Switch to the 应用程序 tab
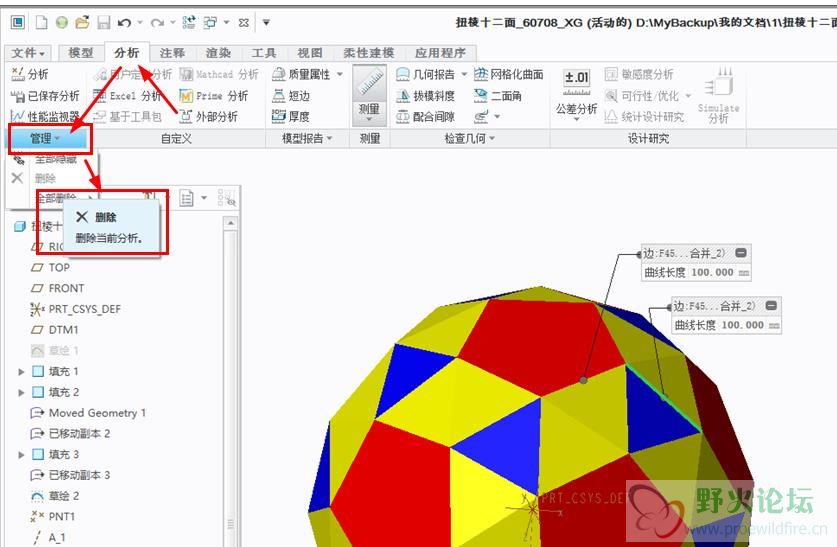837x547 pixels. pyautogui.click(x=440, y=53)
